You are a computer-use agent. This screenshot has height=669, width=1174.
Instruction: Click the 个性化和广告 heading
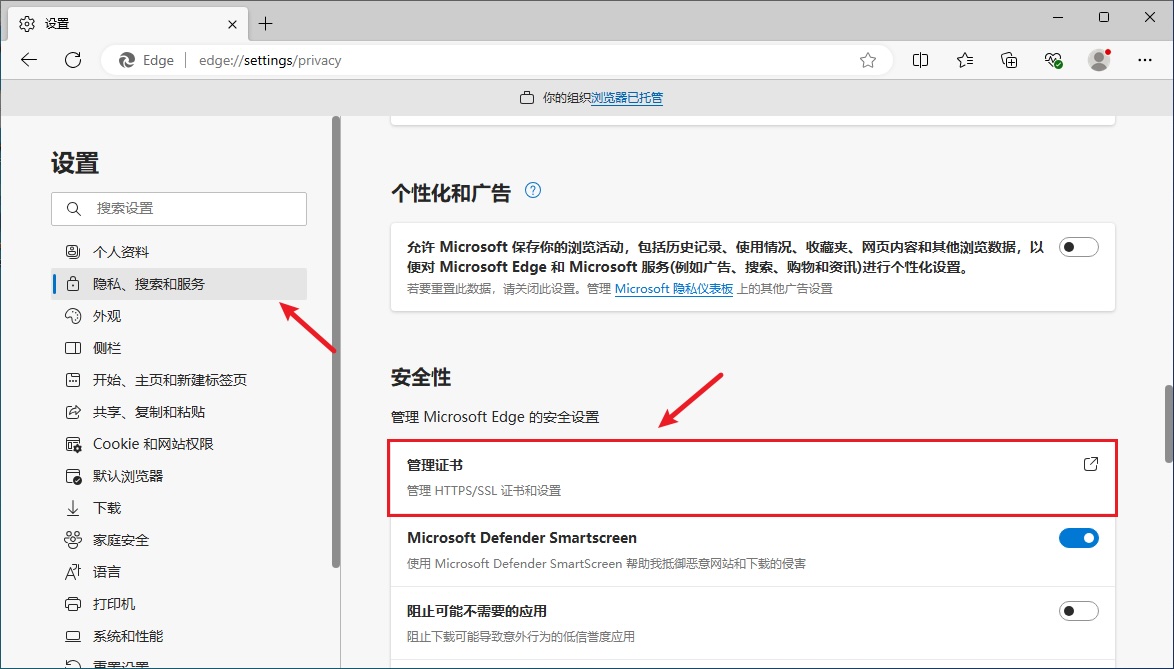point(451,193)
